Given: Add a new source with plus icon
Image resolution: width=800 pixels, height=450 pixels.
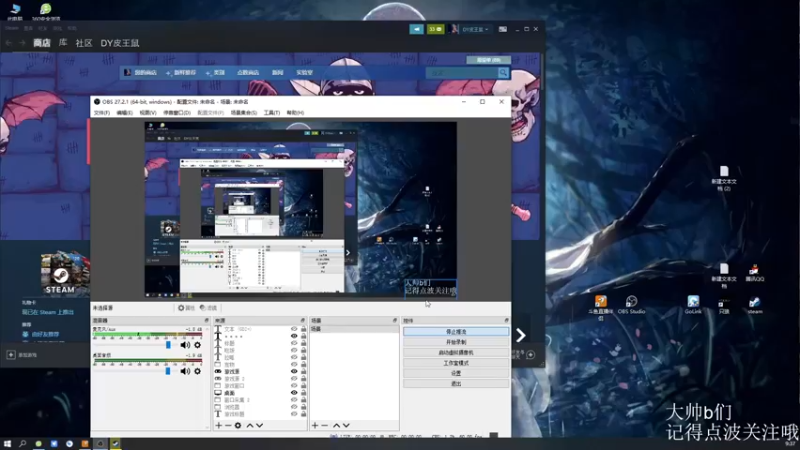Looking at the screenshot, I should tap(218, 425).
